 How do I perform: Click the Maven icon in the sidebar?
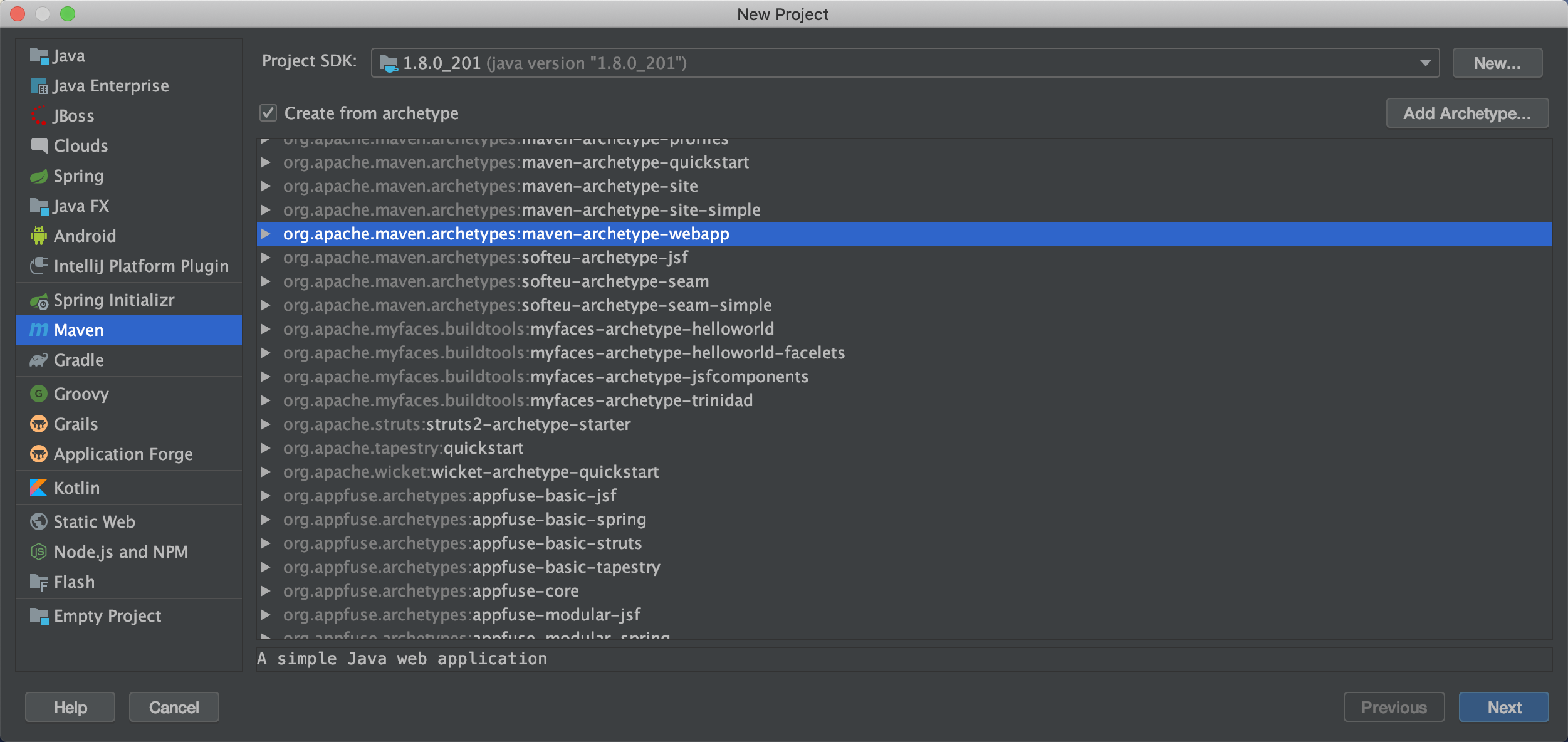click(x=39, y=330)
